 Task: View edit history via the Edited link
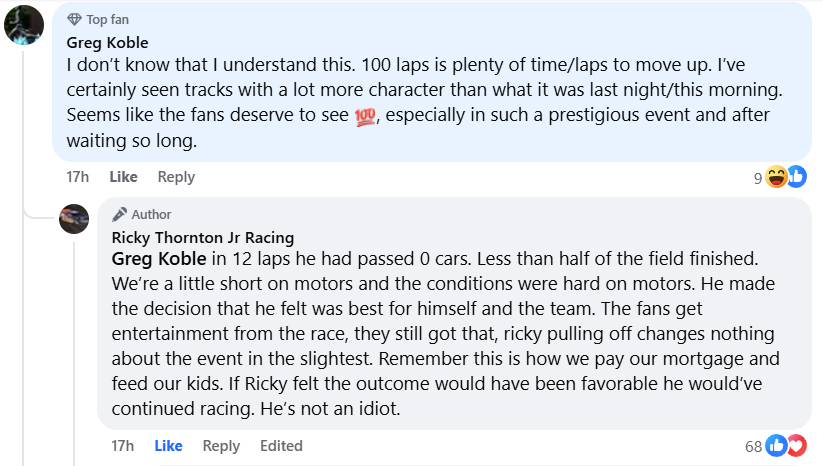pos(281,446)
